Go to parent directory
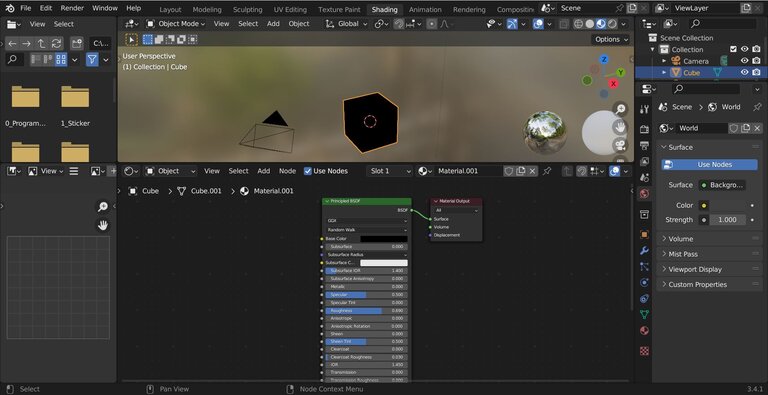 [x=41, y=44]
